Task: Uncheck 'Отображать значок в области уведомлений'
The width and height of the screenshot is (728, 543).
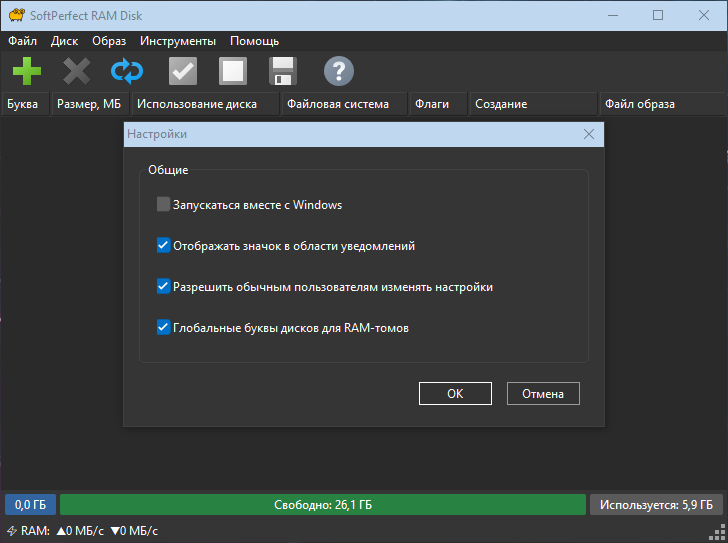Action: pos(164,245)
